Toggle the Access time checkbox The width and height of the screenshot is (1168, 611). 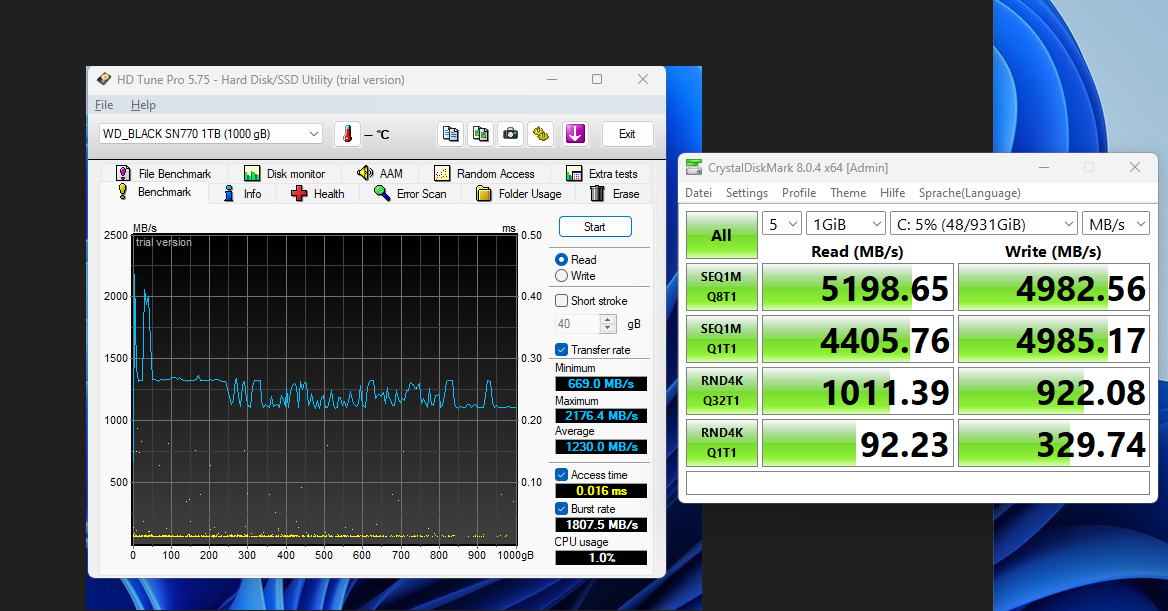point(562,475)
